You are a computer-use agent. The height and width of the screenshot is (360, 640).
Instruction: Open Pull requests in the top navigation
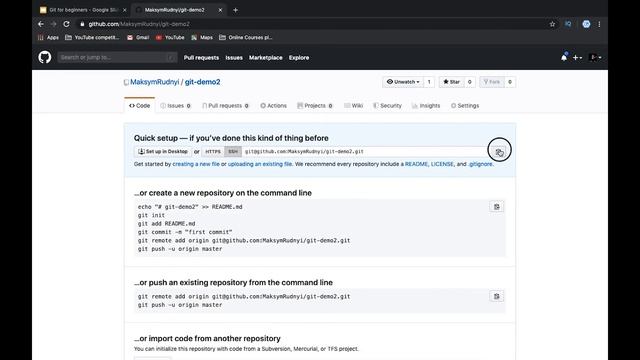201,58
